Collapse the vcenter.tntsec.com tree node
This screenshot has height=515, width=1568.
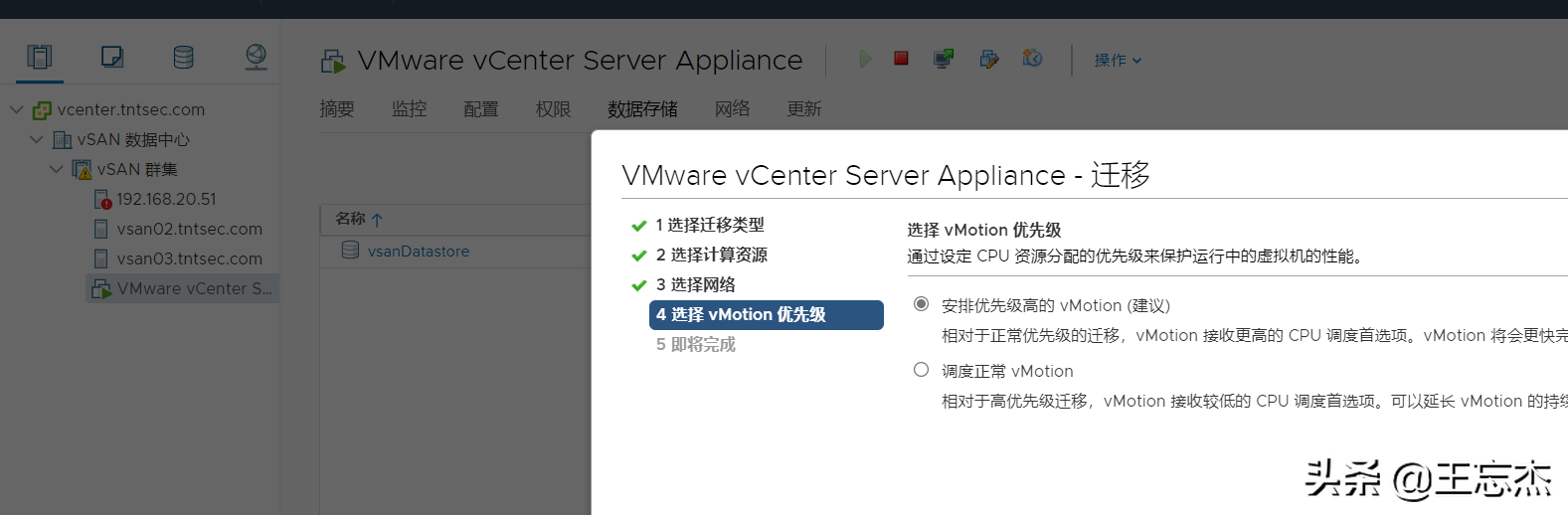pyautogui.click(x=17, y=109)
